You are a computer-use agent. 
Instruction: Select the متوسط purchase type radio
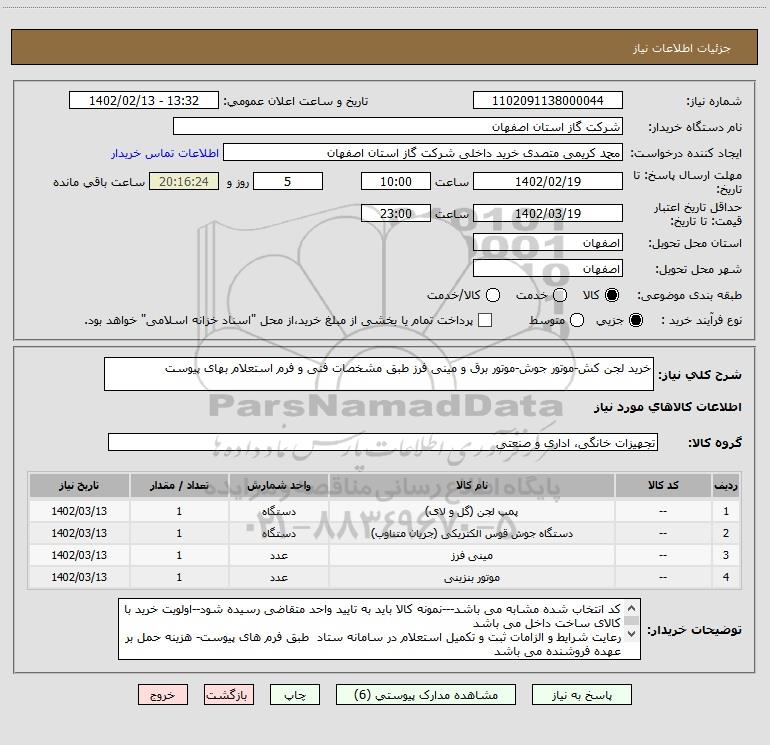[x=577, y=320]
